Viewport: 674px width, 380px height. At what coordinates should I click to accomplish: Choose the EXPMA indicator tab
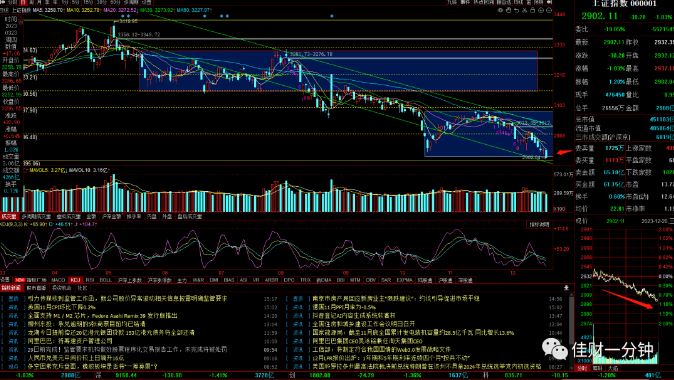pyautogui.click(x=404, y=280)
